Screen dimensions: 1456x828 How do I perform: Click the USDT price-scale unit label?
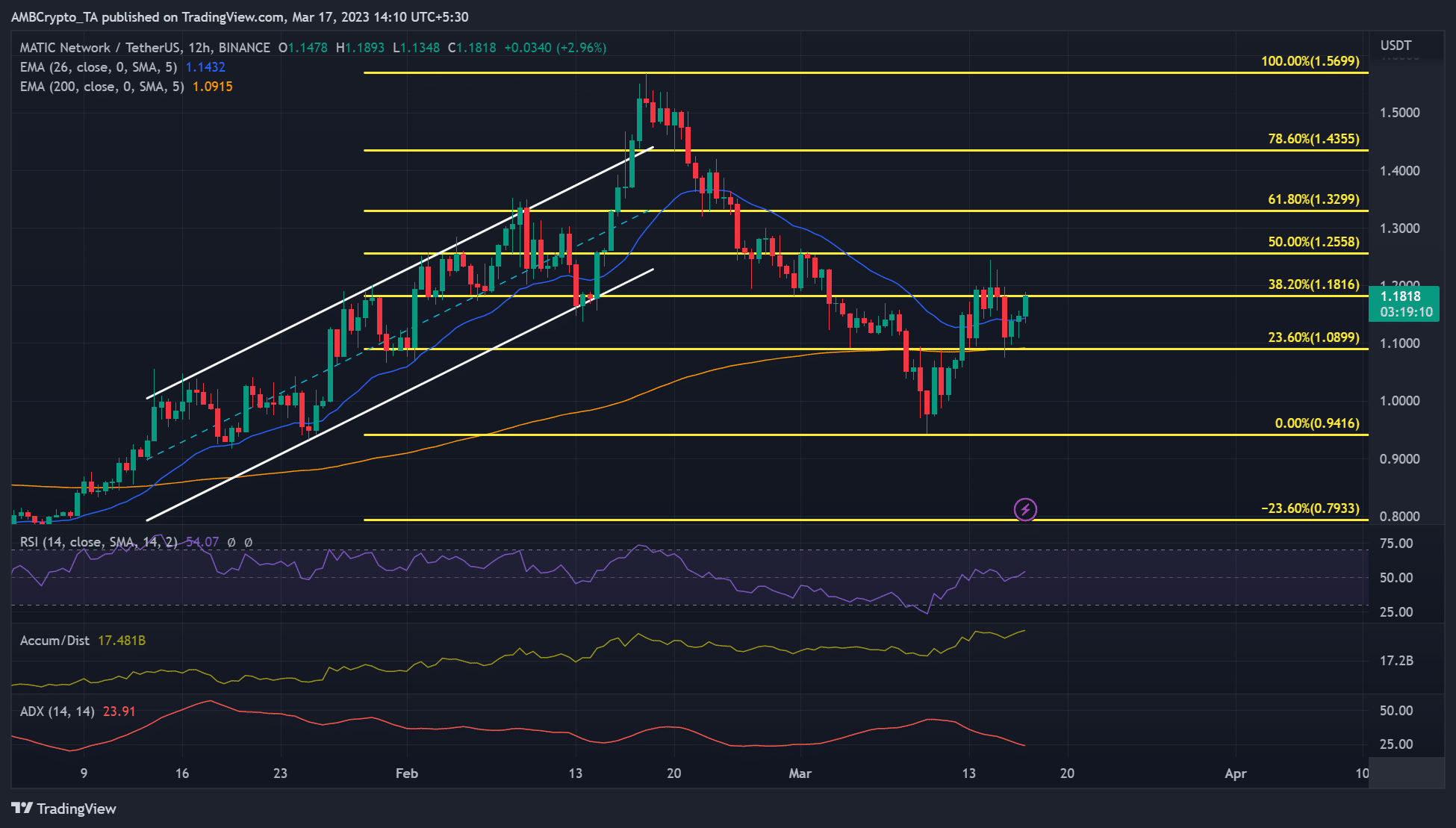(x=1396, y=46)
